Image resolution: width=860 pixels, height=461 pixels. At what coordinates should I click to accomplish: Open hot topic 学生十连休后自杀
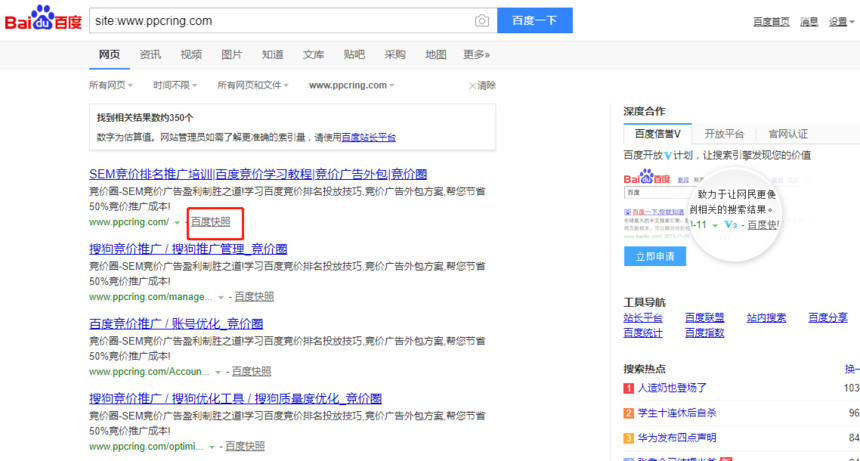pyautogui.click(x=677, y=413)
